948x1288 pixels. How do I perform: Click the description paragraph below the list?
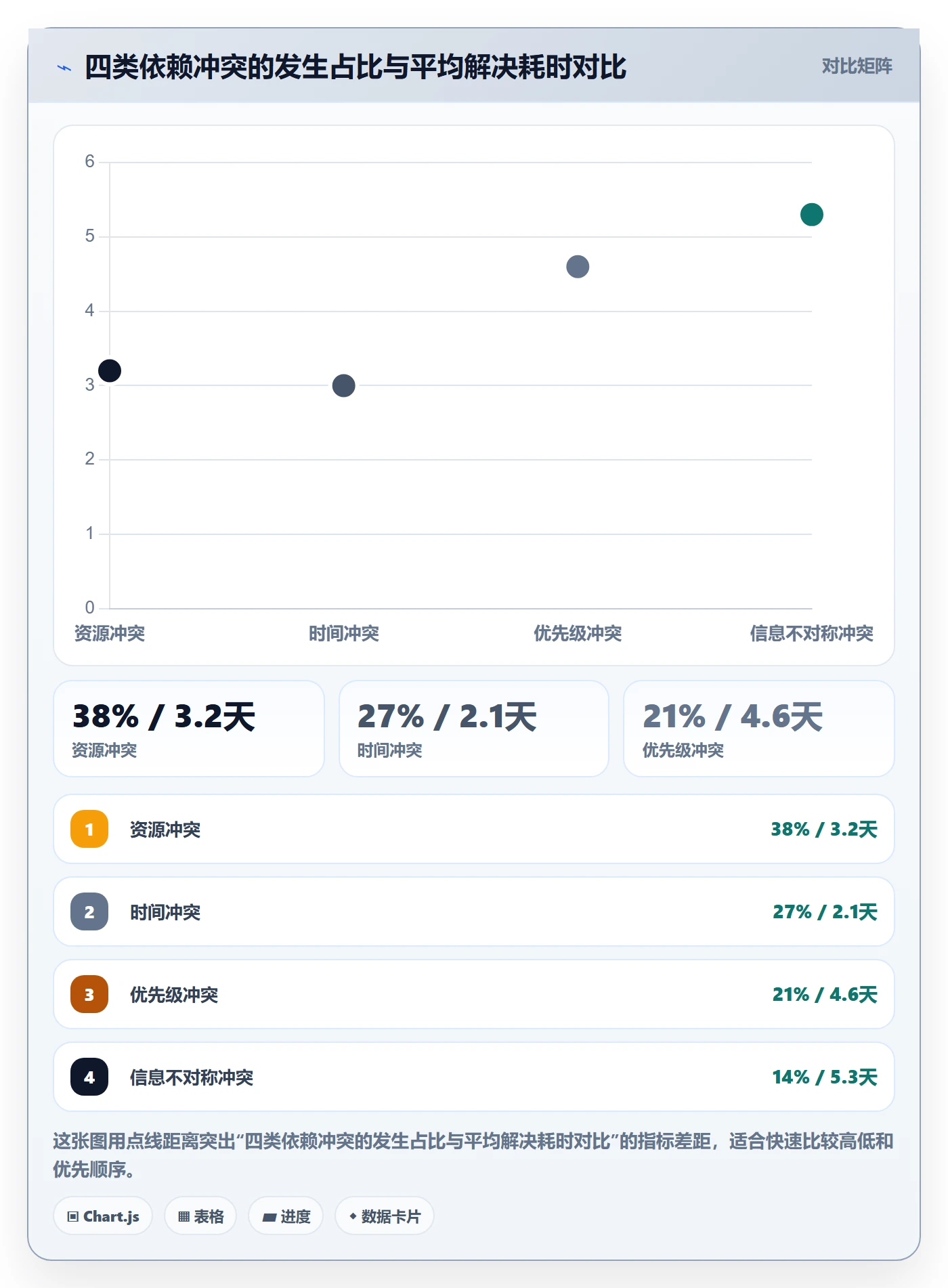(473, 1155)
